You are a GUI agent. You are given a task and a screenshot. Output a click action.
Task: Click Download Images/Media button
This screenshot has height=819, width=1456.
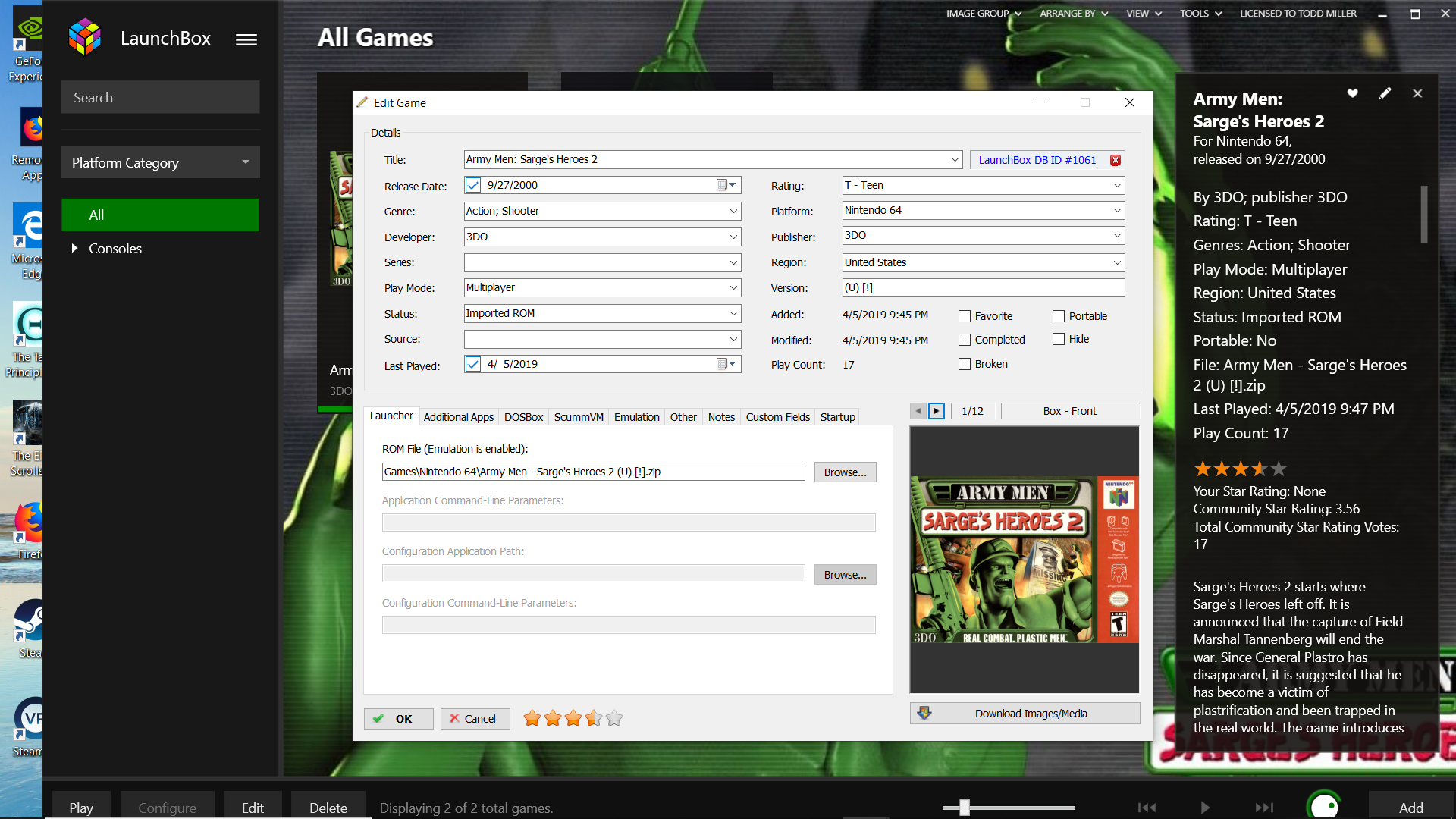pyautogui.click(x=1025, y=714)
